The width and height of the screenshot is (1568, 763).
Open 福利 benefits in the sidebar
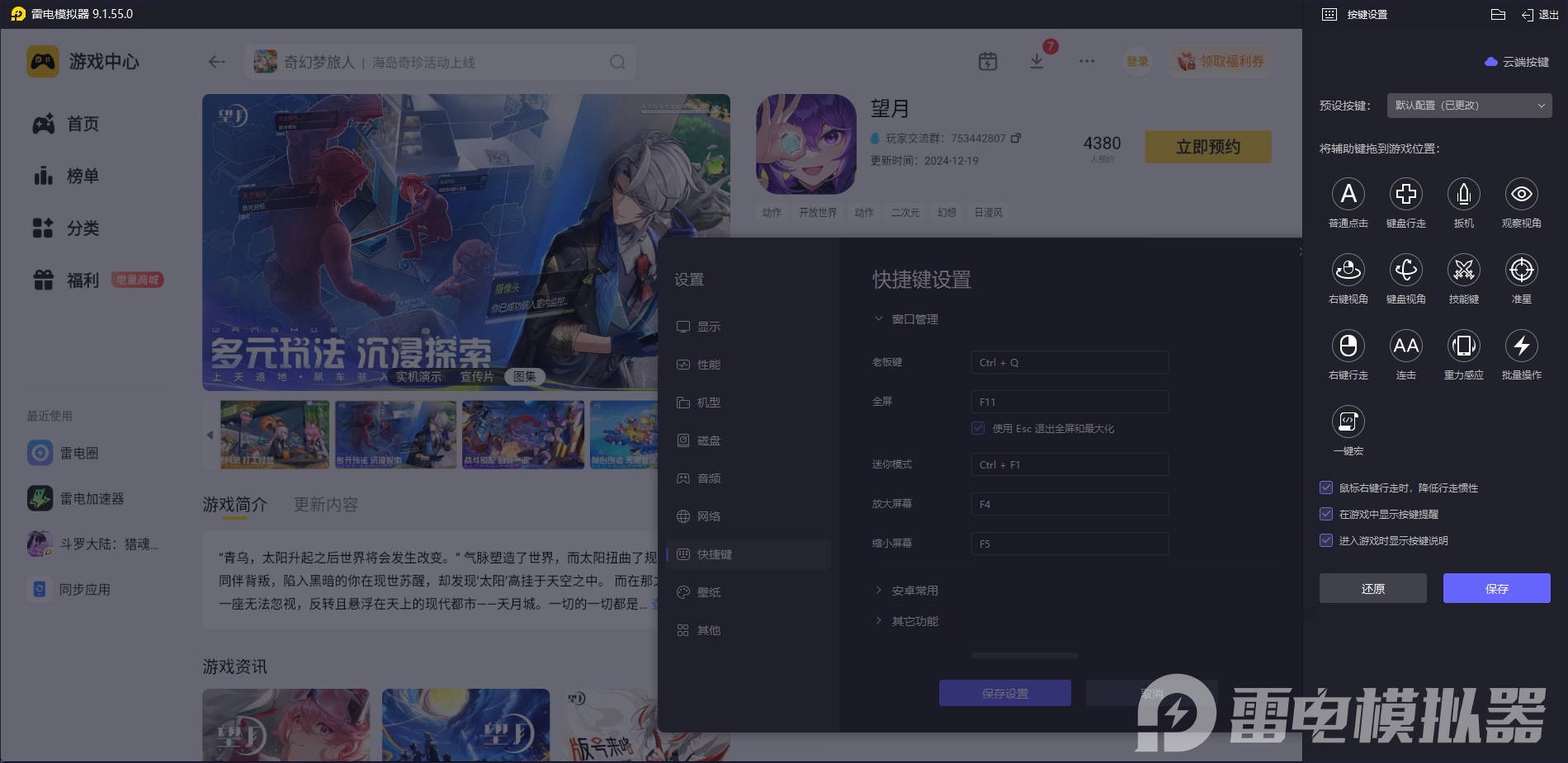click(x=66, y=280)
